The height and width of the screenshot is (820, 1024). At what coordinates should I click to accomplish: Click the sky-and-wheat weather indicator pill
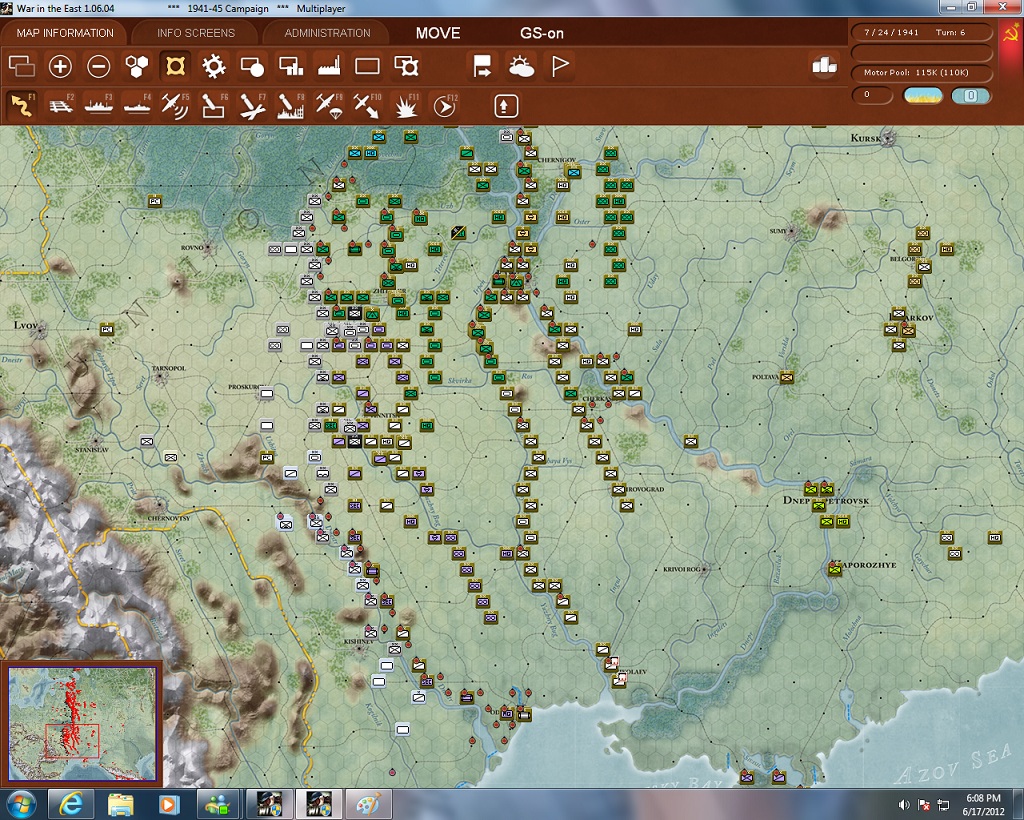point(922,95)
